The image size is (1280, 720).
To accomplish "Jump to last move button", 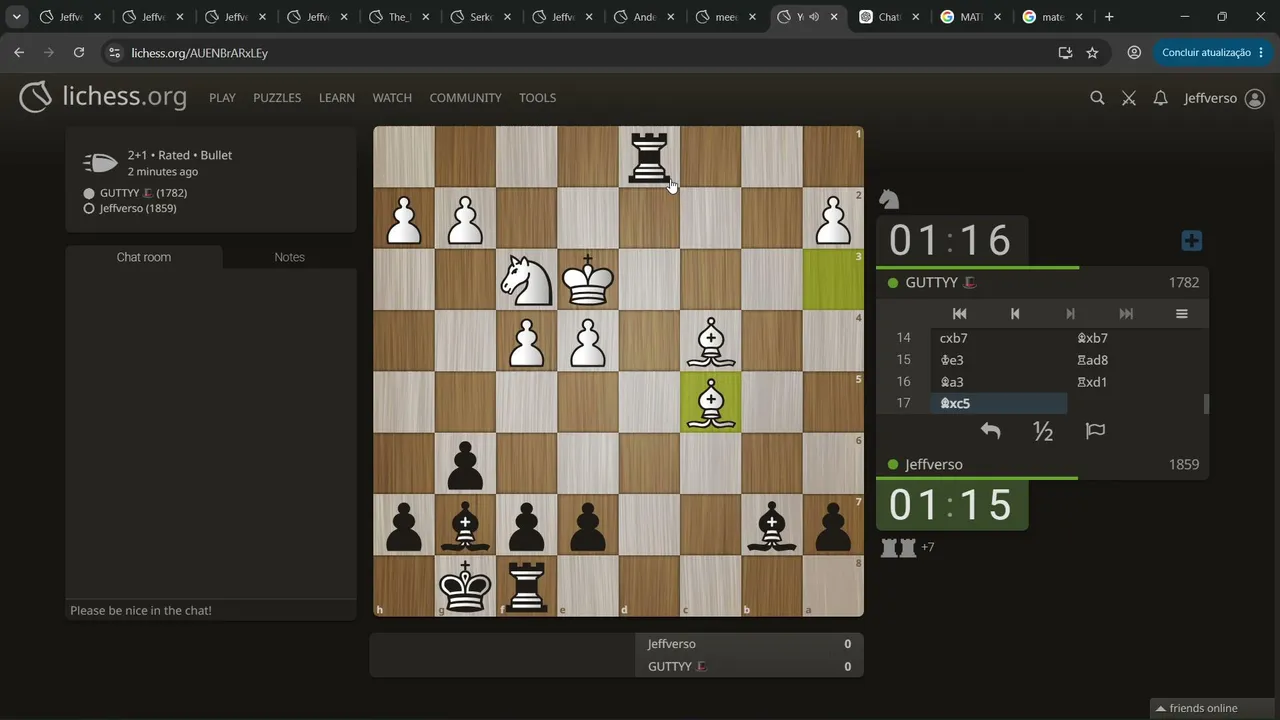I will point(1126,314).
